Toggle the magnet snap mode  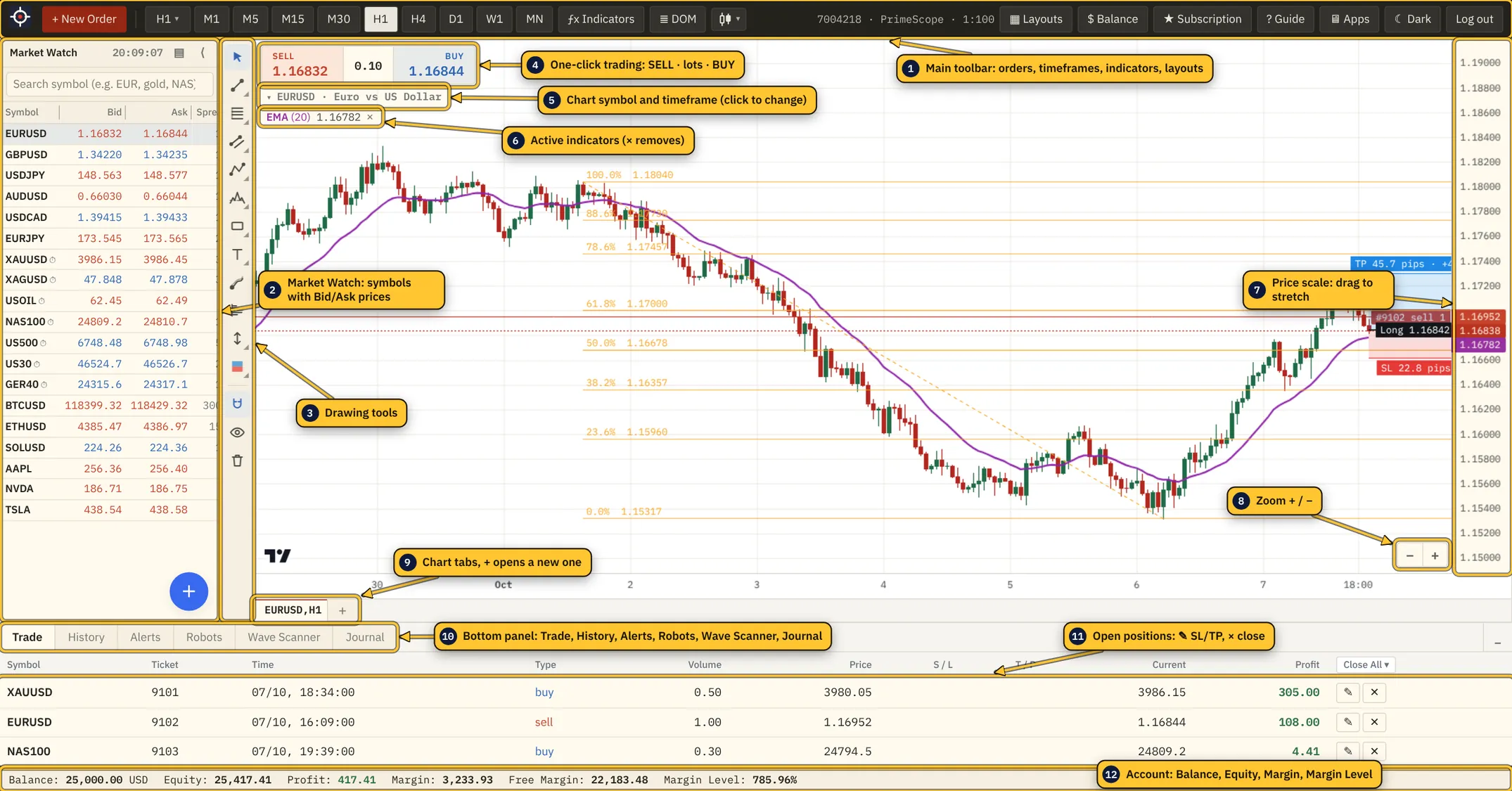[x=237, y=404]
